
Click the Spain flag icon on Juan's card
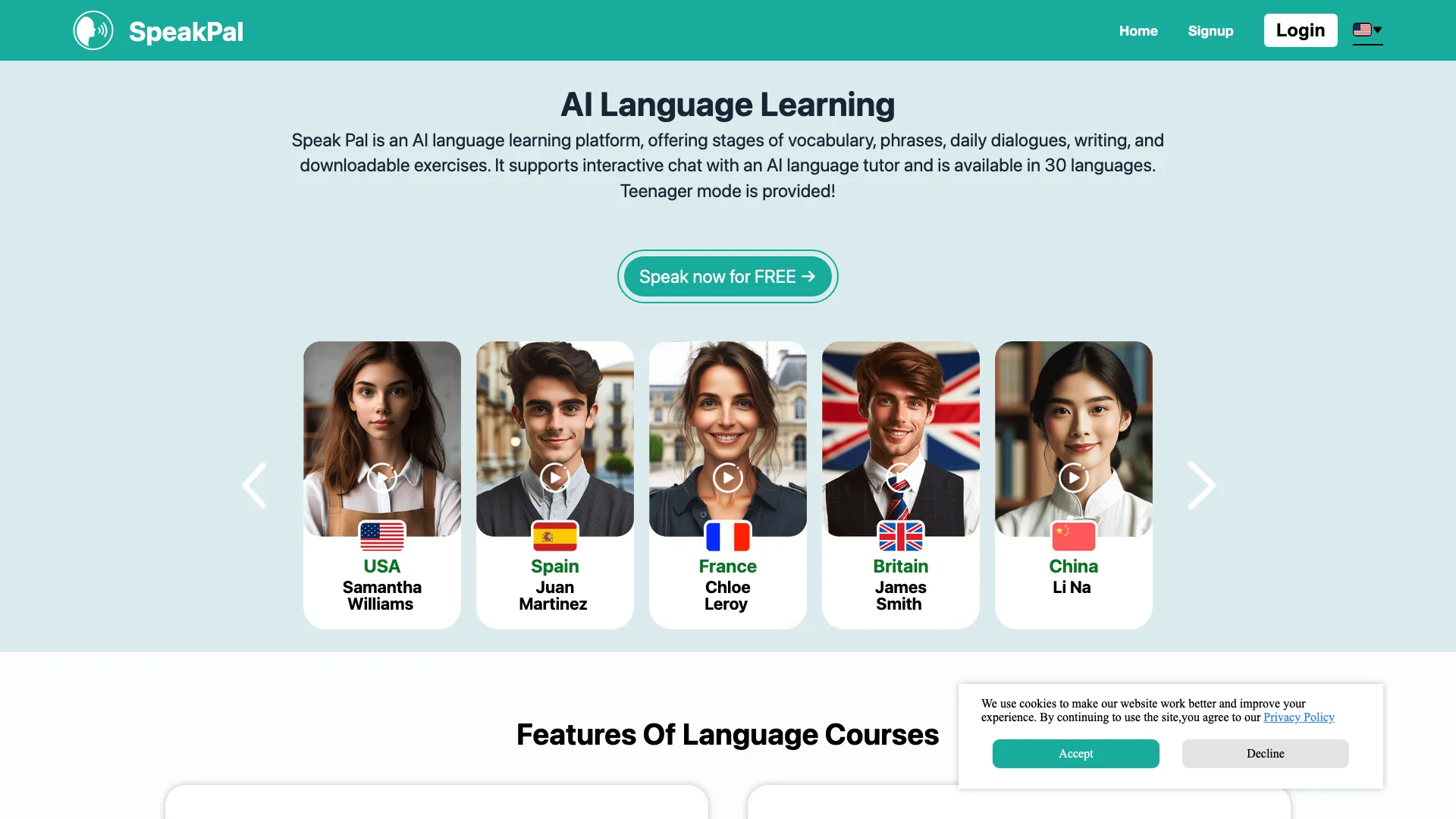(554, 535)
